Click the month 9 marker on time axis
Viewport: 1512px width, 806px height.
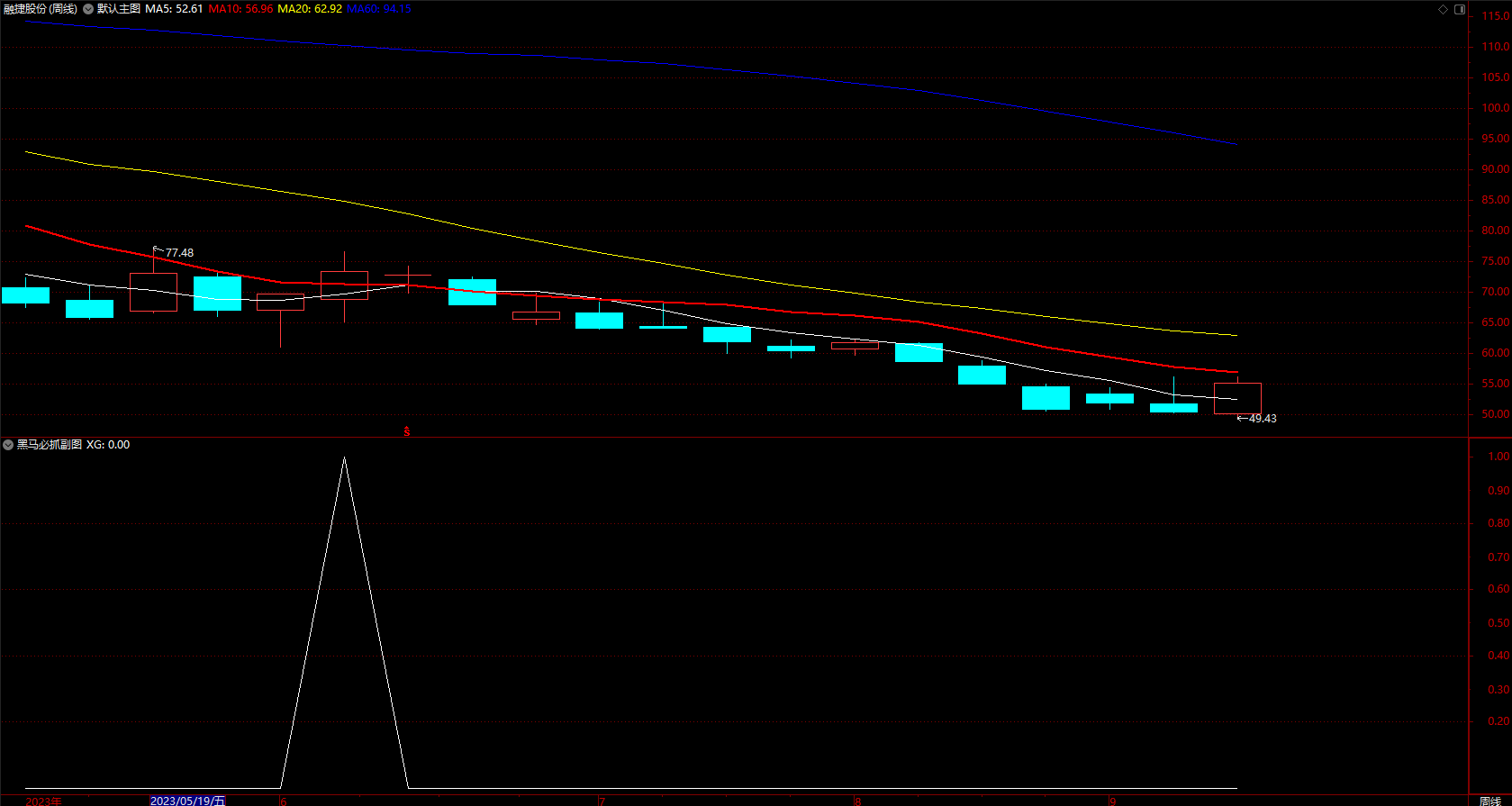[x=1113, y=801]
